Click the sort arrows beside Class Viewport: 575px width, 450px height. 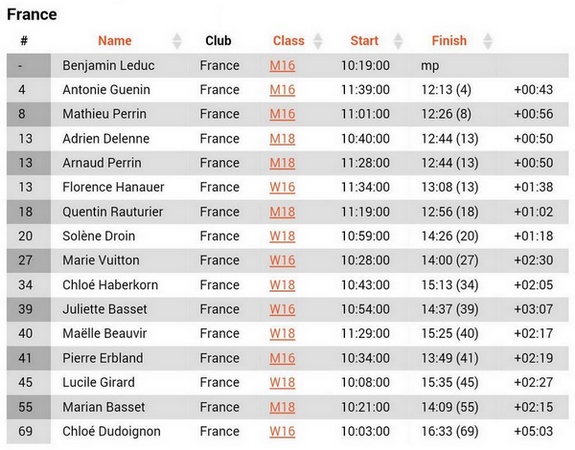point(318,41)
